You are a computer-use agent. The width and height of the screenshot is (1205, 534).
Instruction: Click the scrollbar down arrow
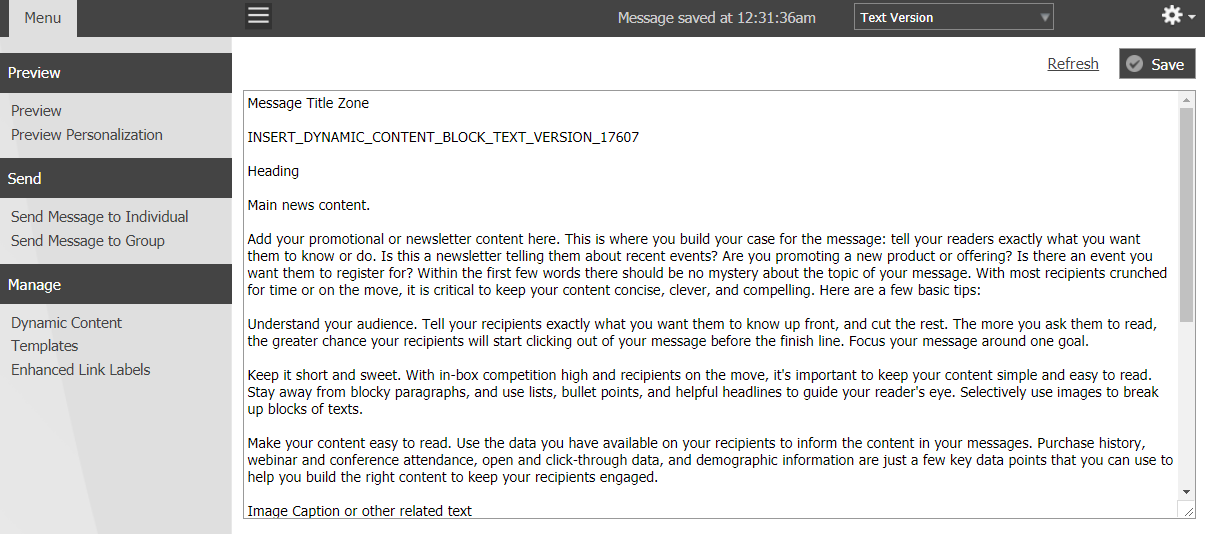1187,492
